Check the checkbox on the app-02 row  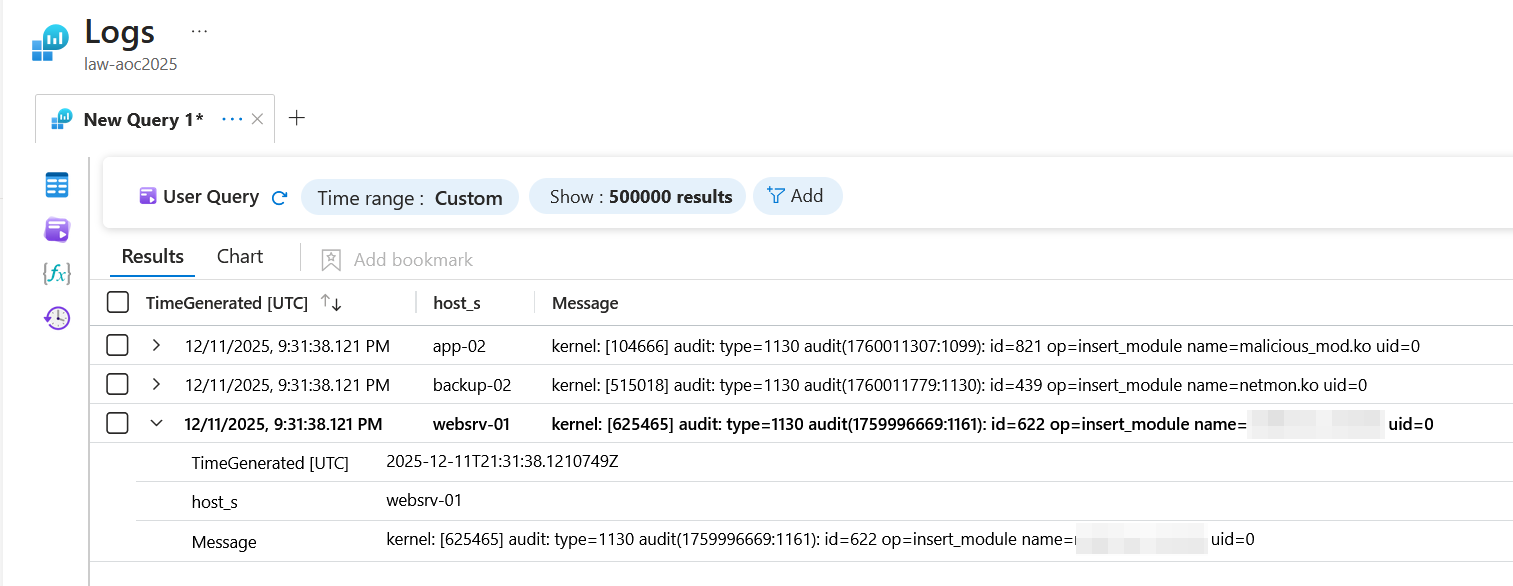click(117, 343)
